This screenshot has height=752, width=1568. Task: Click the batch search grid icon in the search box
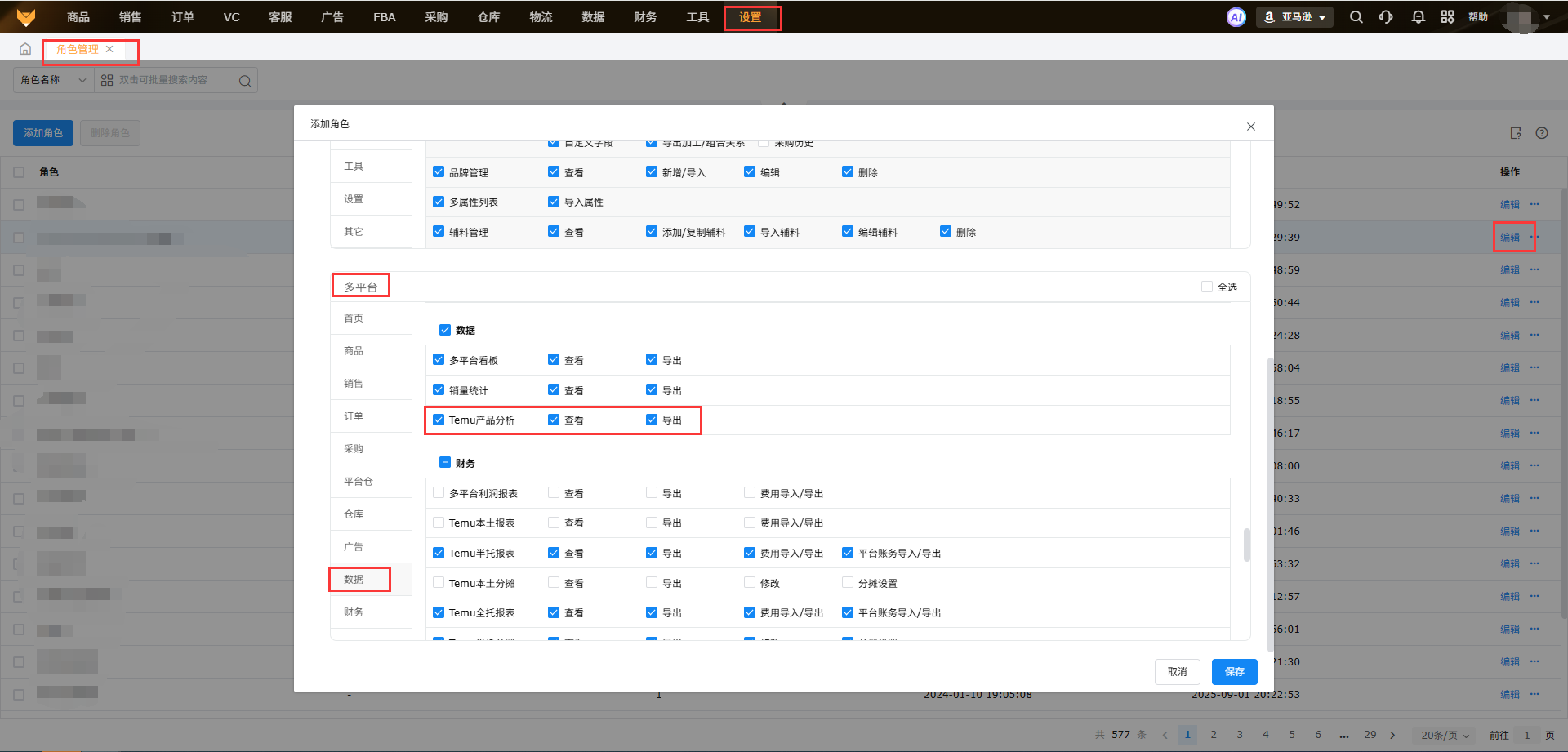pyautogui.click(x=107, y=80)
